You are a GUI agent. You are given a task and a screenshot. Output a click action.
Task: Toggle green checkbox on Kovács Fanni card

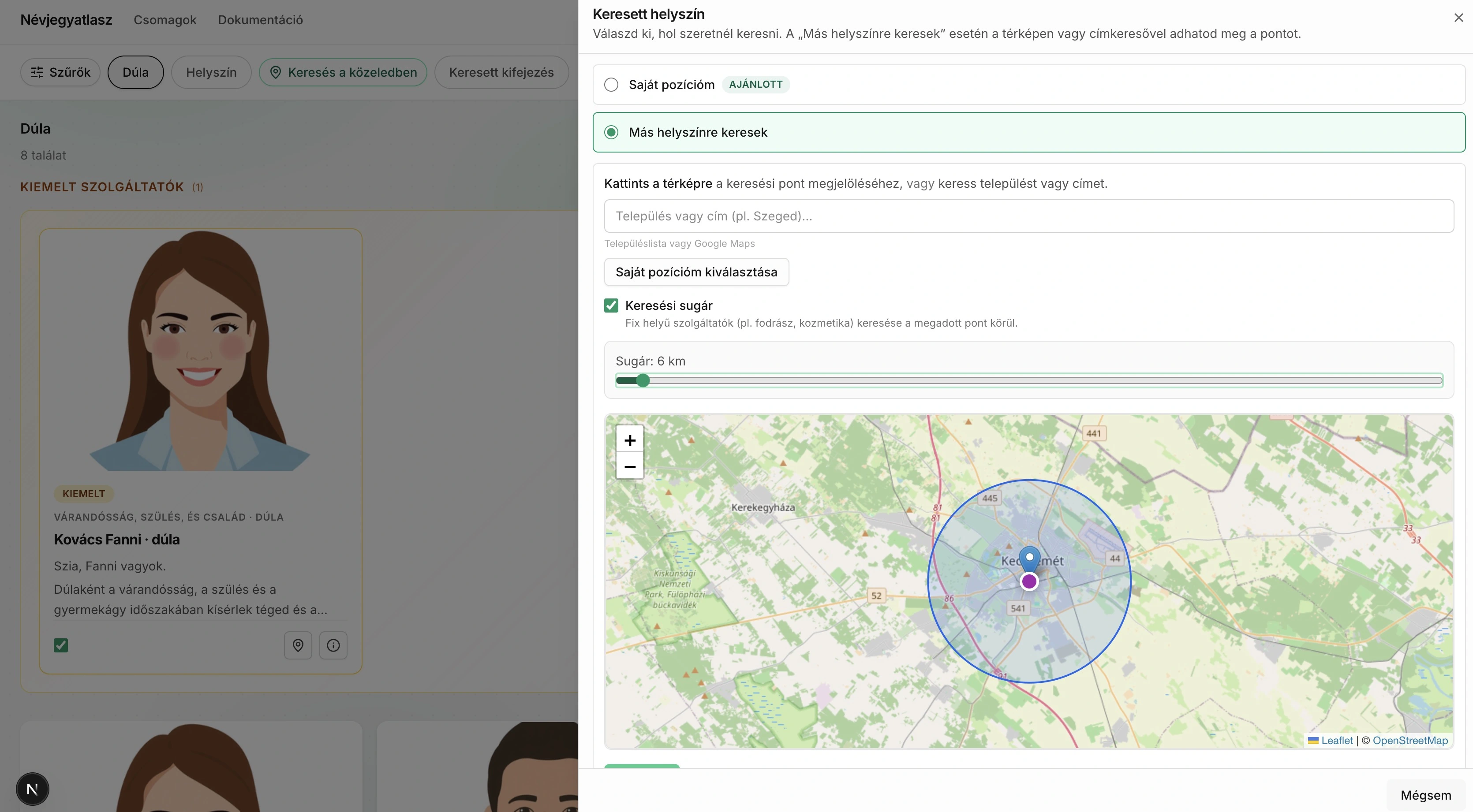click(60, 645)
